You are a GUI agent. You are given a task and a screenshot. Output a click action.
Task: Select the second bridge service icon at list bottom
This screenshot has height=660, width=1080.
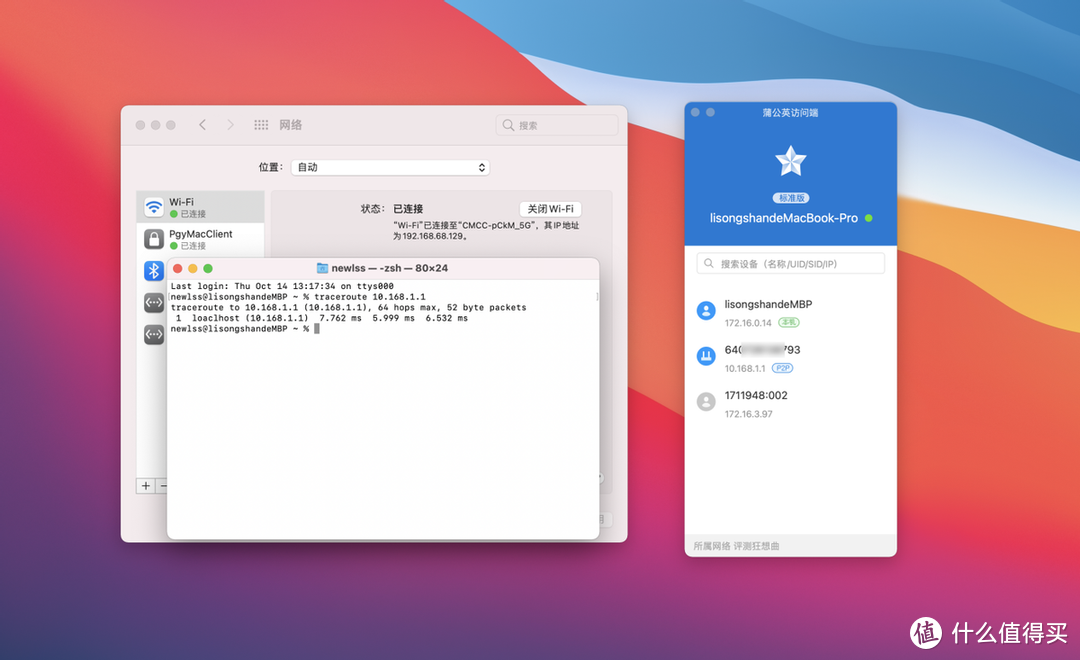tap(154, 335)
